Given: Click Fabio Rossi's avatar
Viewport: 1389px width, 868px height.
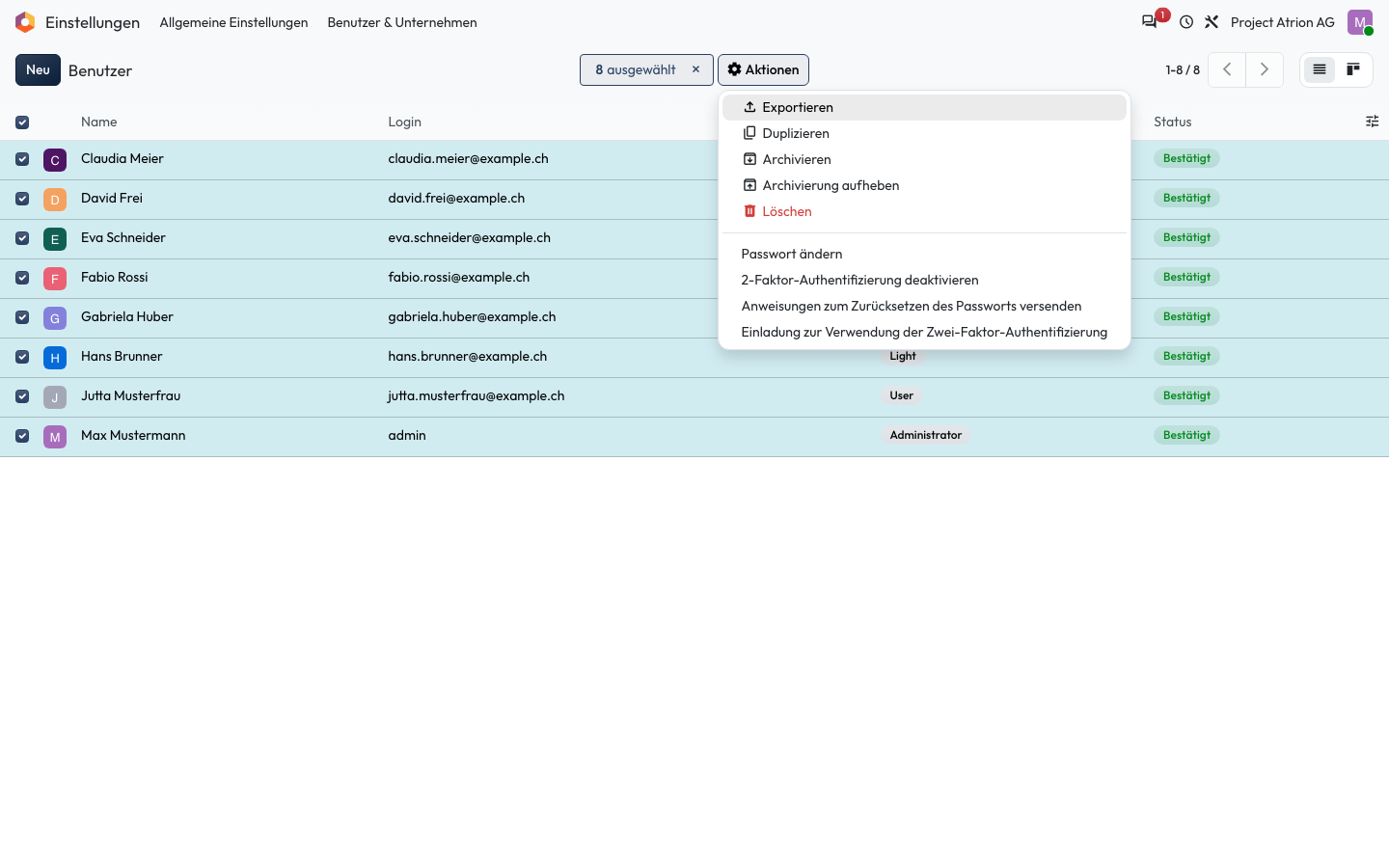Looking at the screenshot, I should click(x=55, y=279).
